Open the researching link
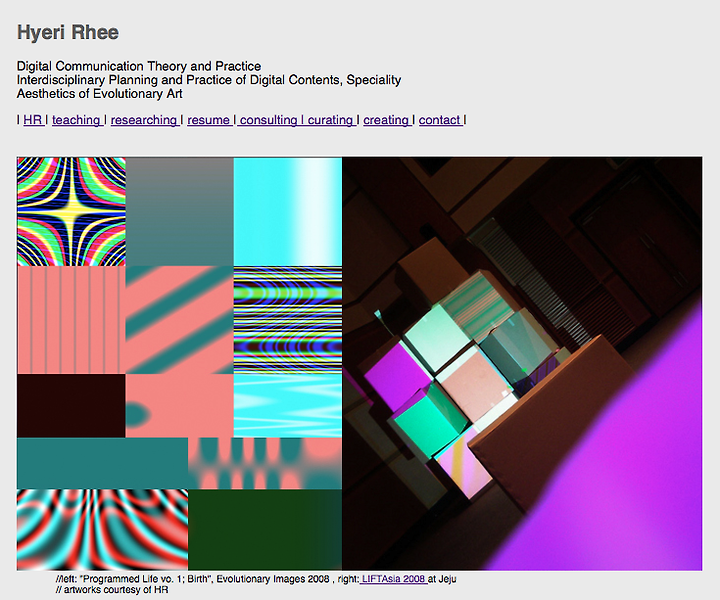This screenshot has width=720, height=600. 145,120
